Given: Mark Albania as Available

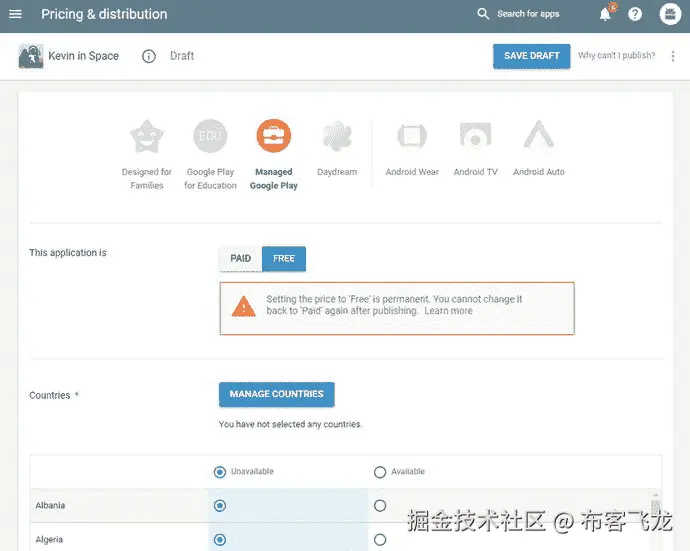Looking at the screenshot, I should (380, 506).
